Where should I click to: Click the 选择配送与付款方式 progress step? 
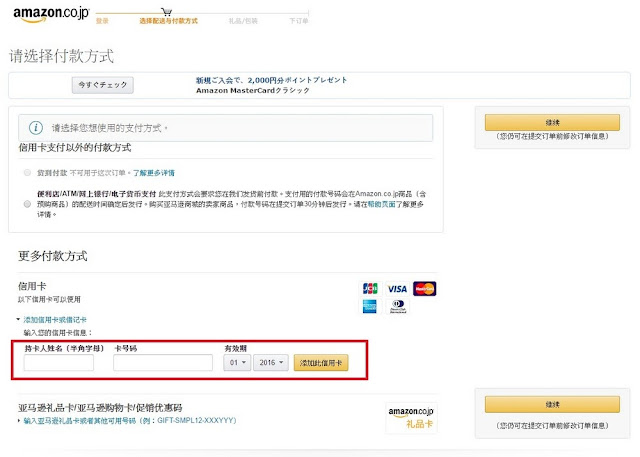click(x=169, y=21)
